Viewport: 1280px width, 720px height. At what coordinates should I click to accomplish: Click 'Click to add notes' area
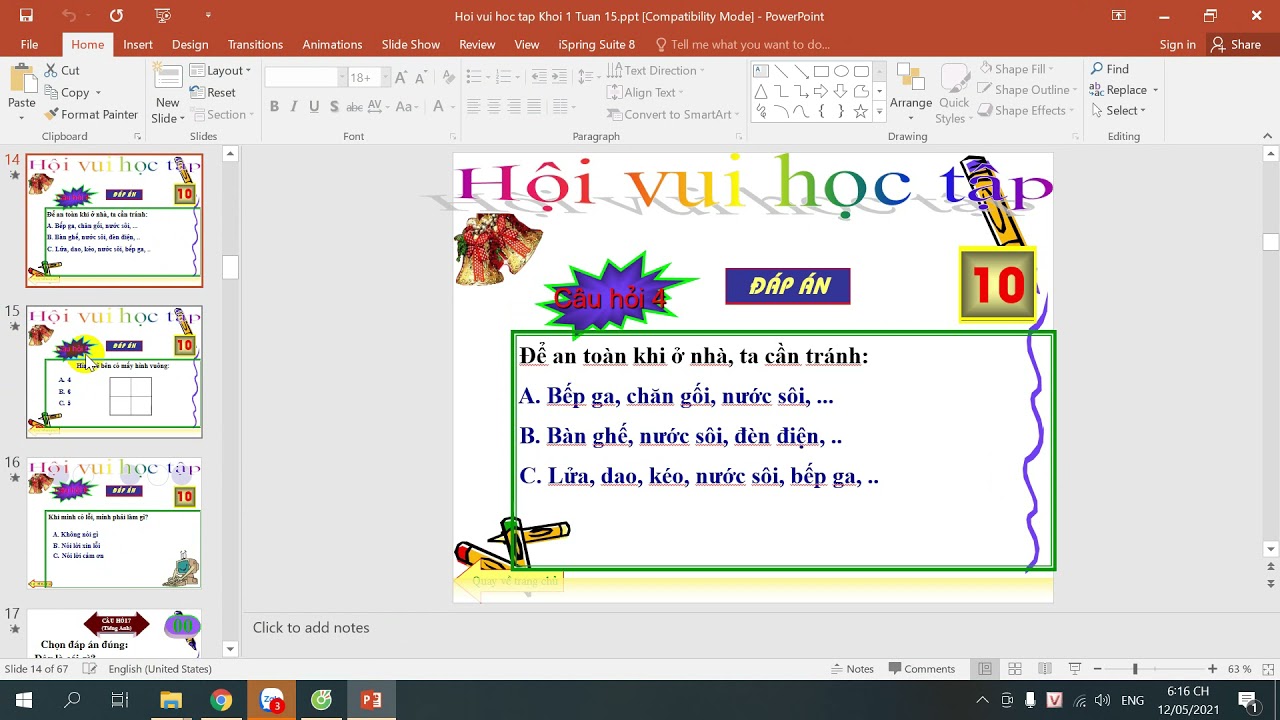(x=311, y=627)
